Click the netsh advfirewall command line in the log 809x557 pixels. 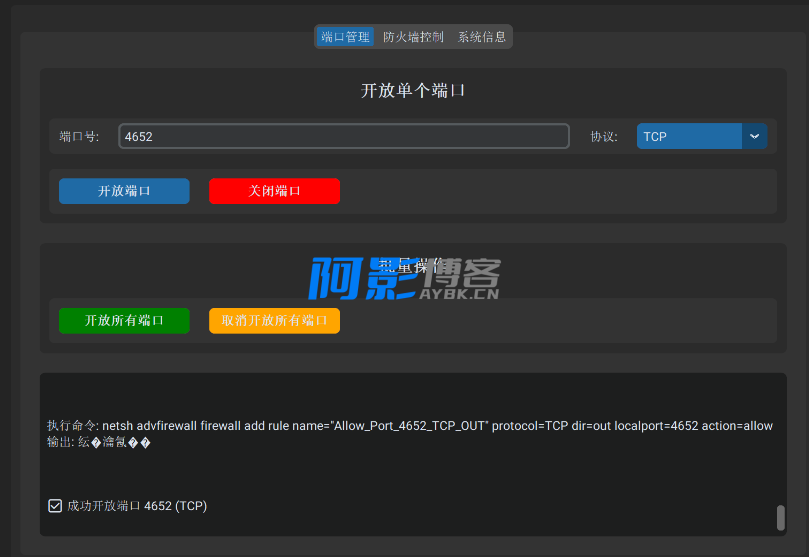[409, 426]
